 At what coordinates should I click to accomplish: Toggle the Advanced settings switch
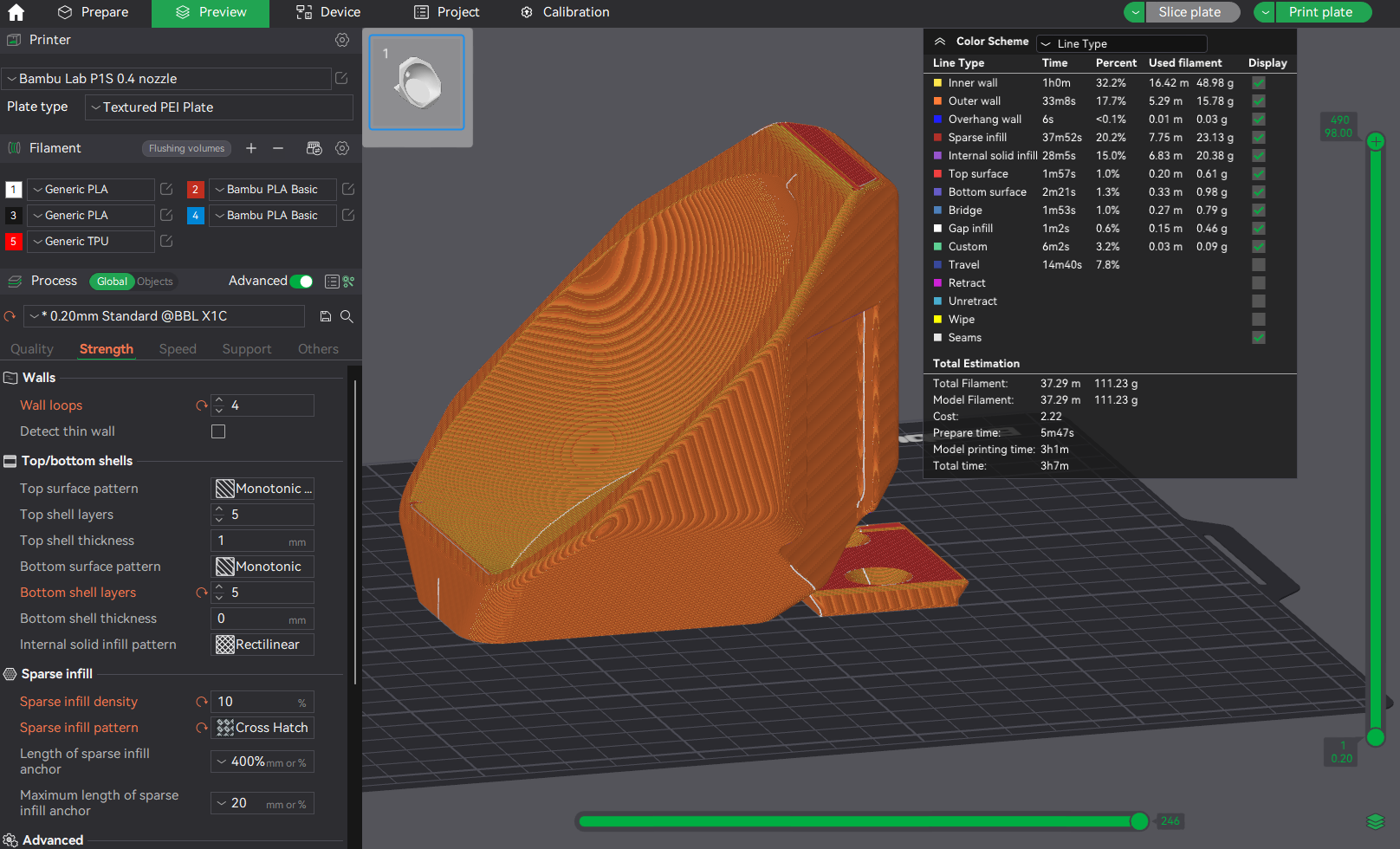coord(301,282)
